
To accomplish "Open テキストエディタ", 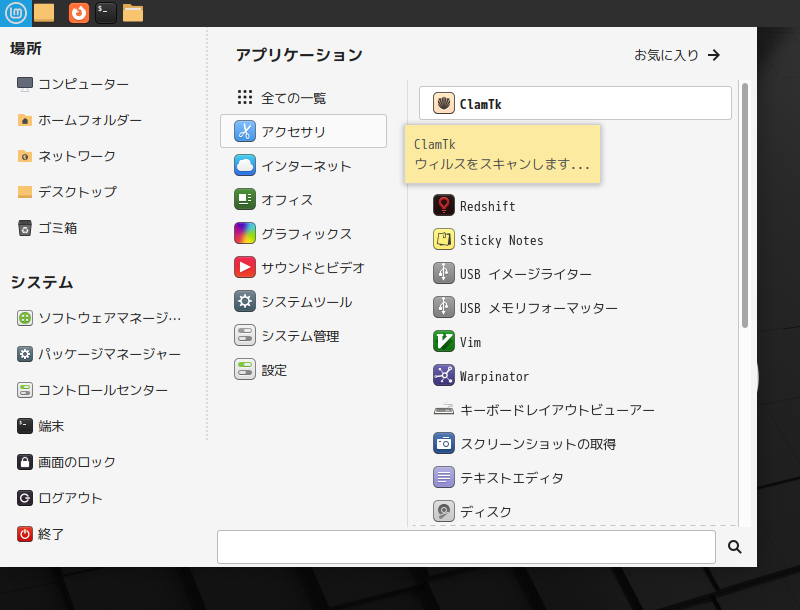I will [575, 478].
